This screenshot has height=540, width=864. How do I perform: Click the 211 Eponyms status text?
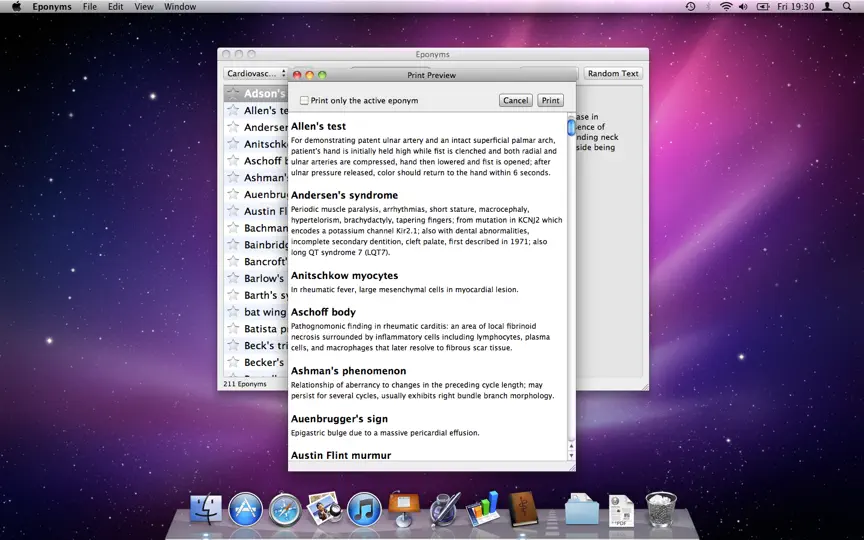pos(245,384)
